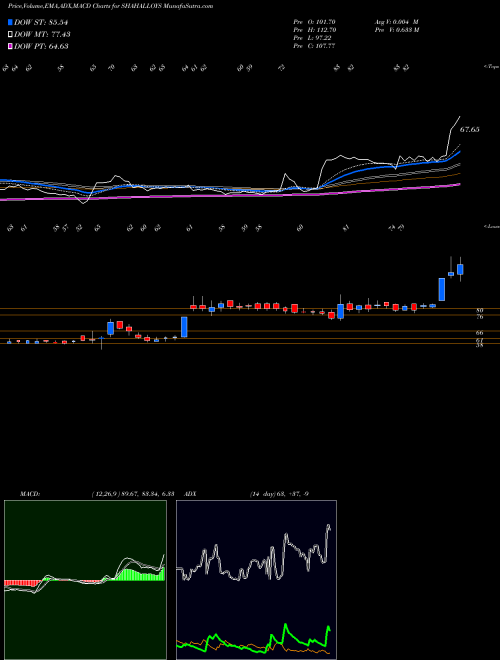Click the DOW MT value label
The height and width of the screenshot is (660, 500).
(x=42, y=35)
